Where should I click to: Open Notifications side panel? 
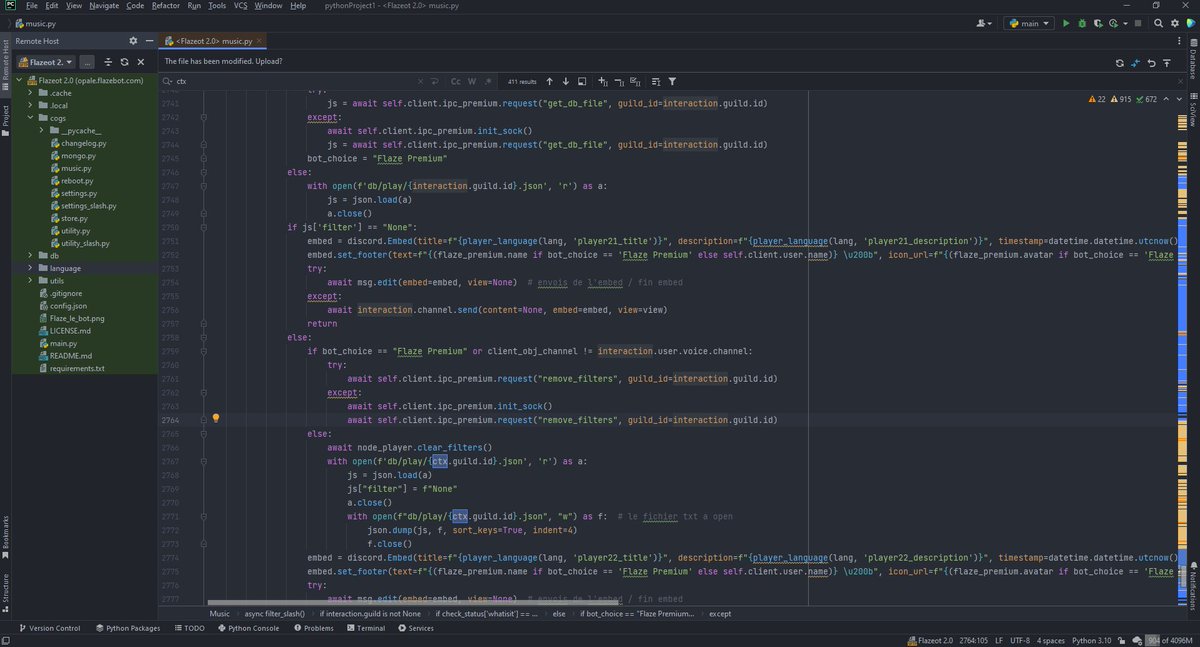[x=1193, y=586]
